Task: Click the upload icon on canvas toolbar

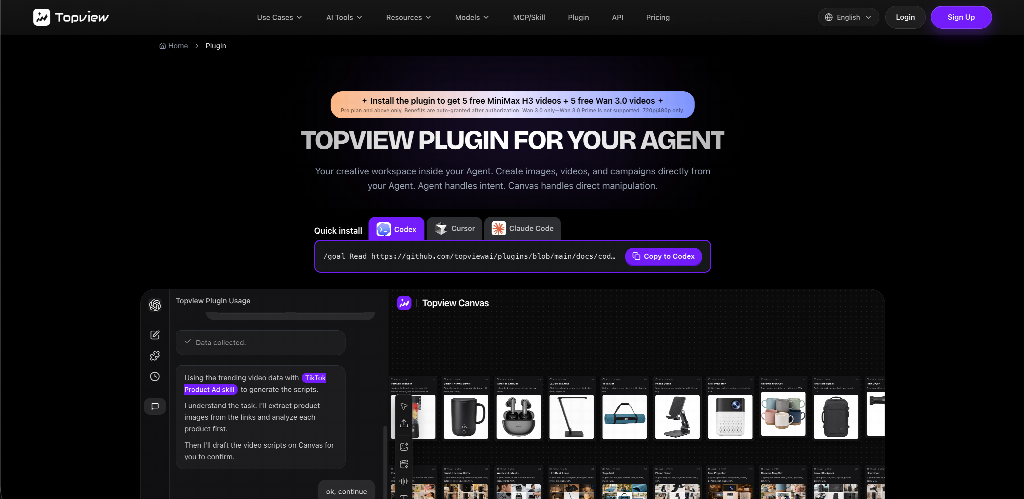Action: (x=404, y=424)
